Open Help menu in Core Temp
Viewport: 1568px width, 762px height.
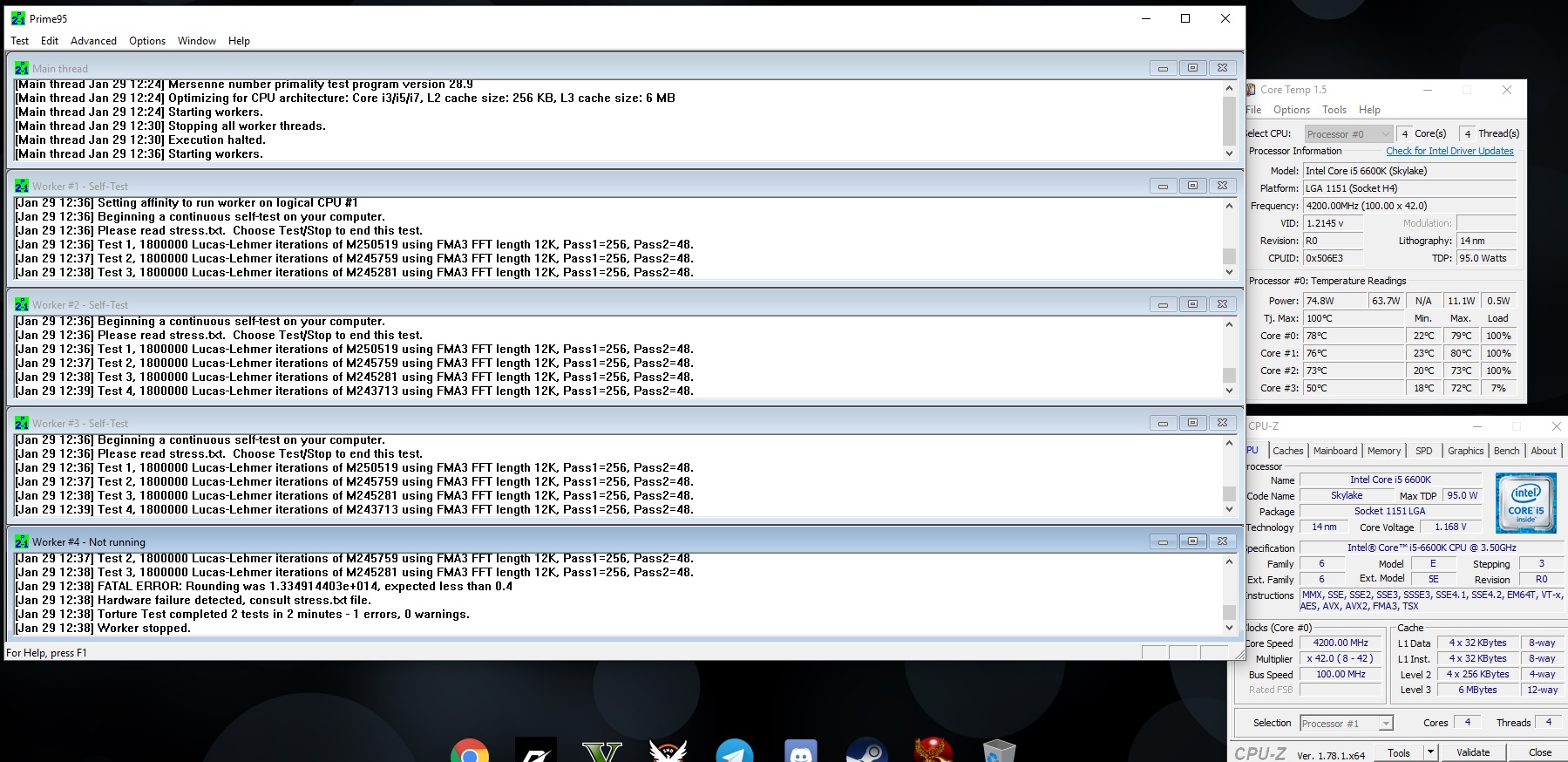coord(1369,110)
